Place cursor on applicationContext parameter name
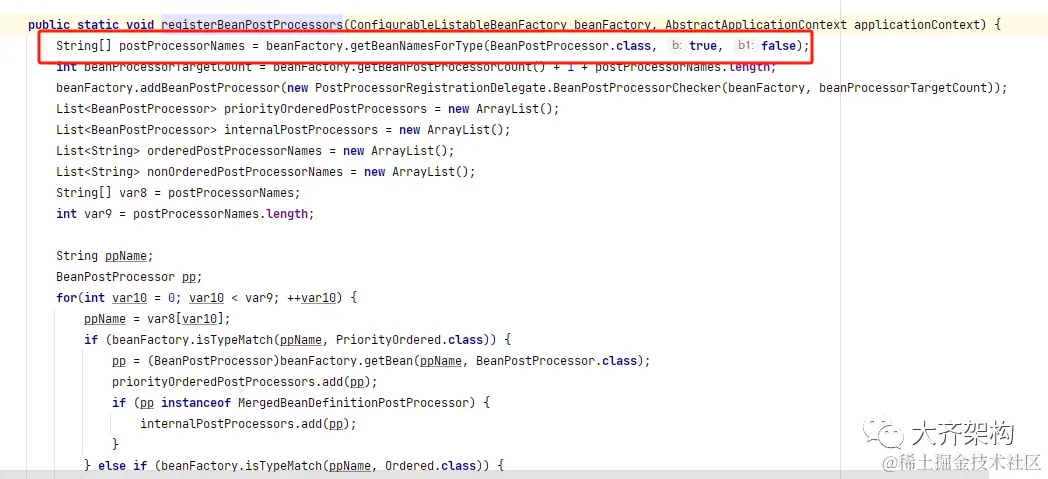The width and height of the screenshot is (1048, 479). point(919,25)
